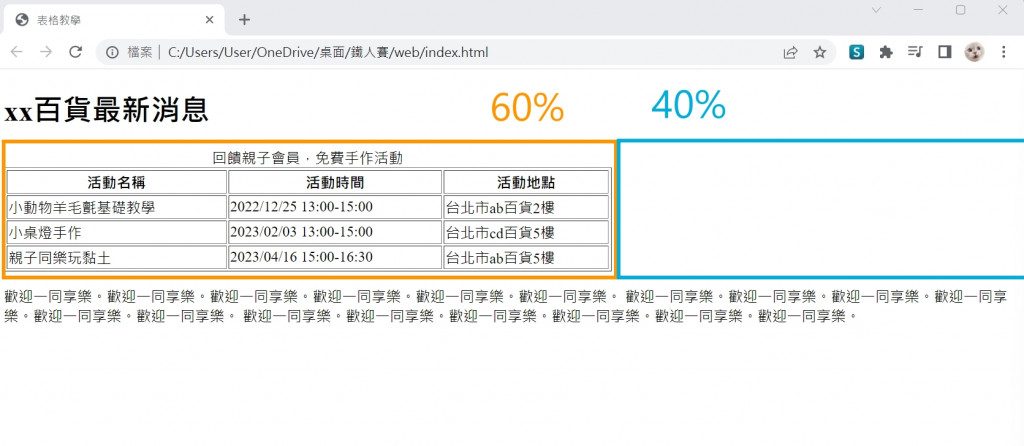Maximize the browser window

pos(960,9)
